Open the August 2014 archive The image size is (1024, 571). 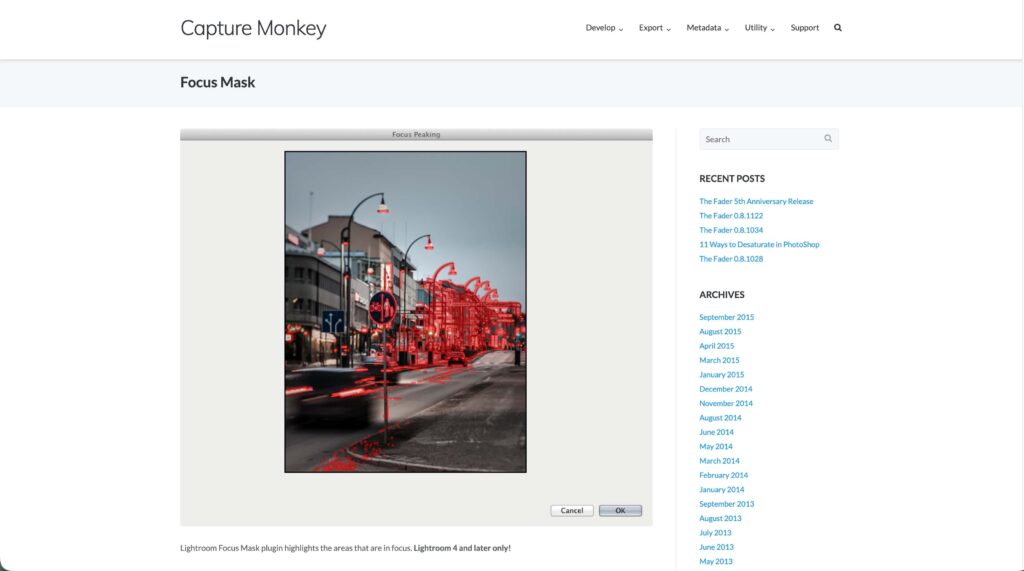720,417
